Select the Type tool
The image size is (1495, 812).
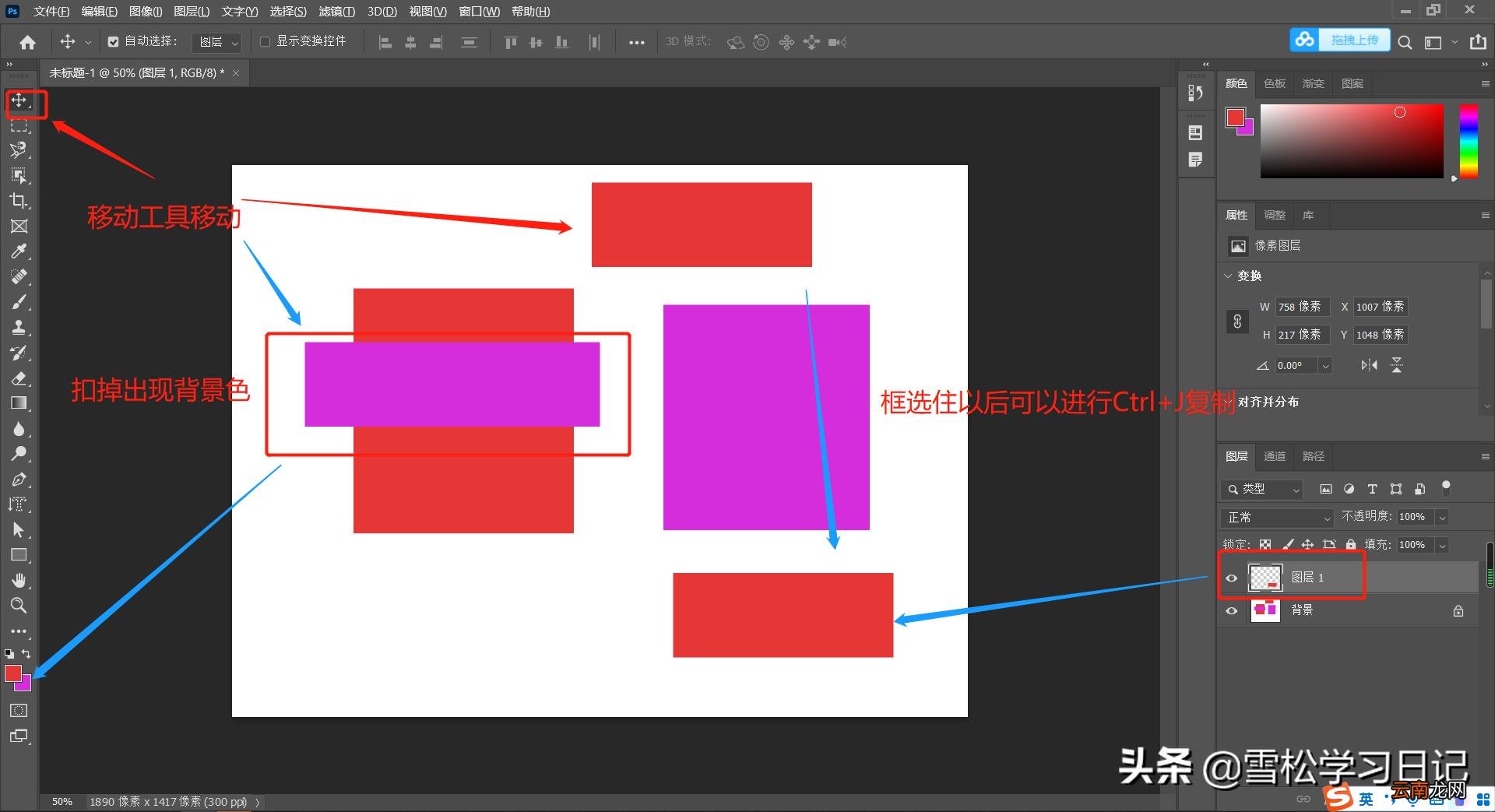19,504
